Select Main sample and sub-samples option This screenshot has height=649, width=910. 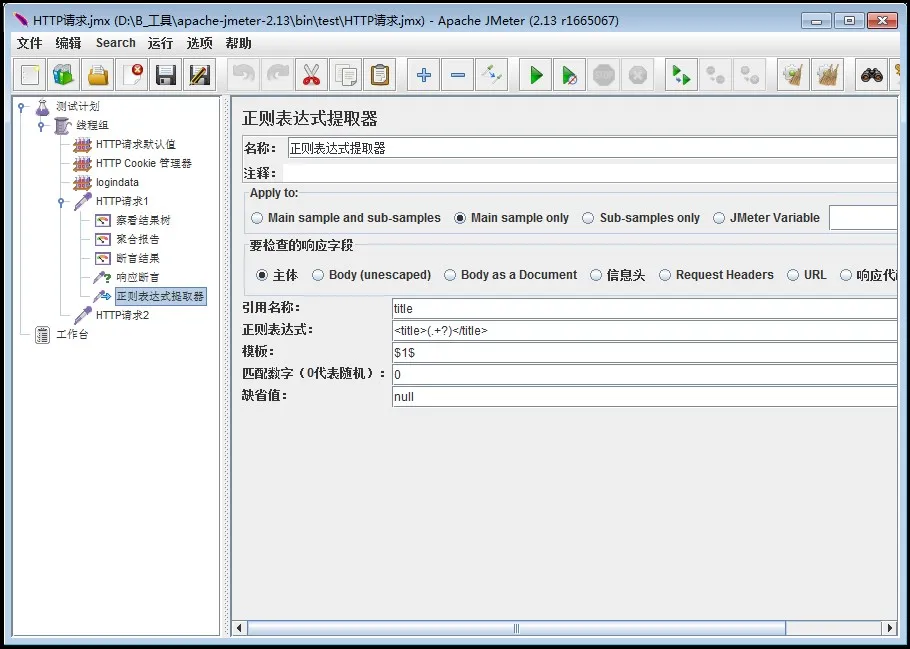point(258,218)
